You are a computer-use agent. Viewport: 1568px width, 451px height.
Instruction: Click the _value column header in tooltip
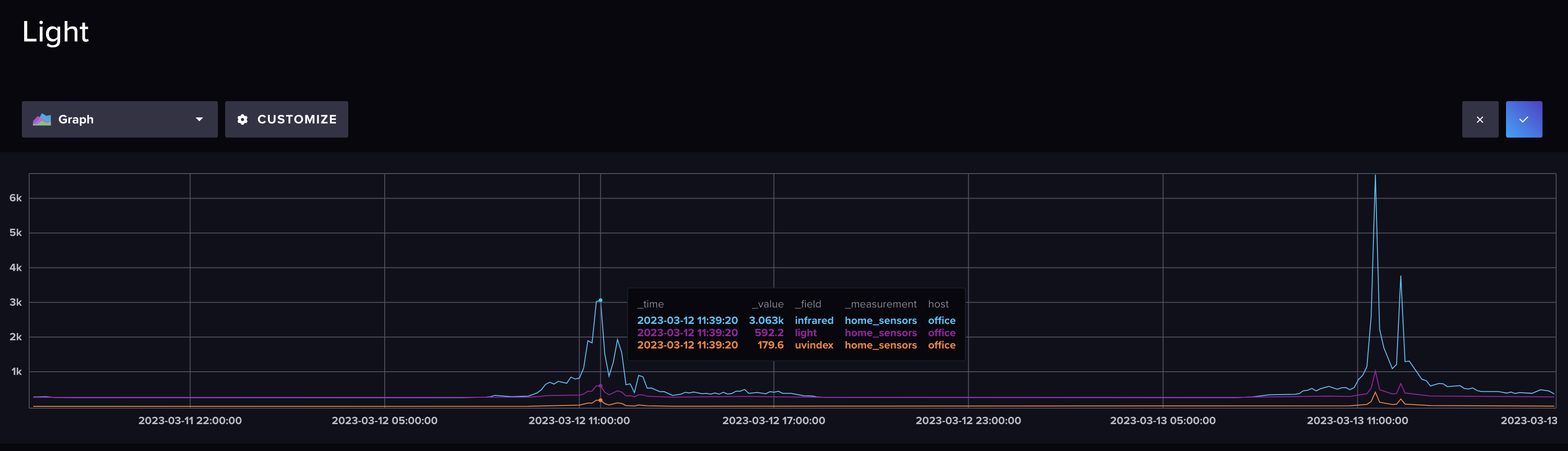(768, 304)
